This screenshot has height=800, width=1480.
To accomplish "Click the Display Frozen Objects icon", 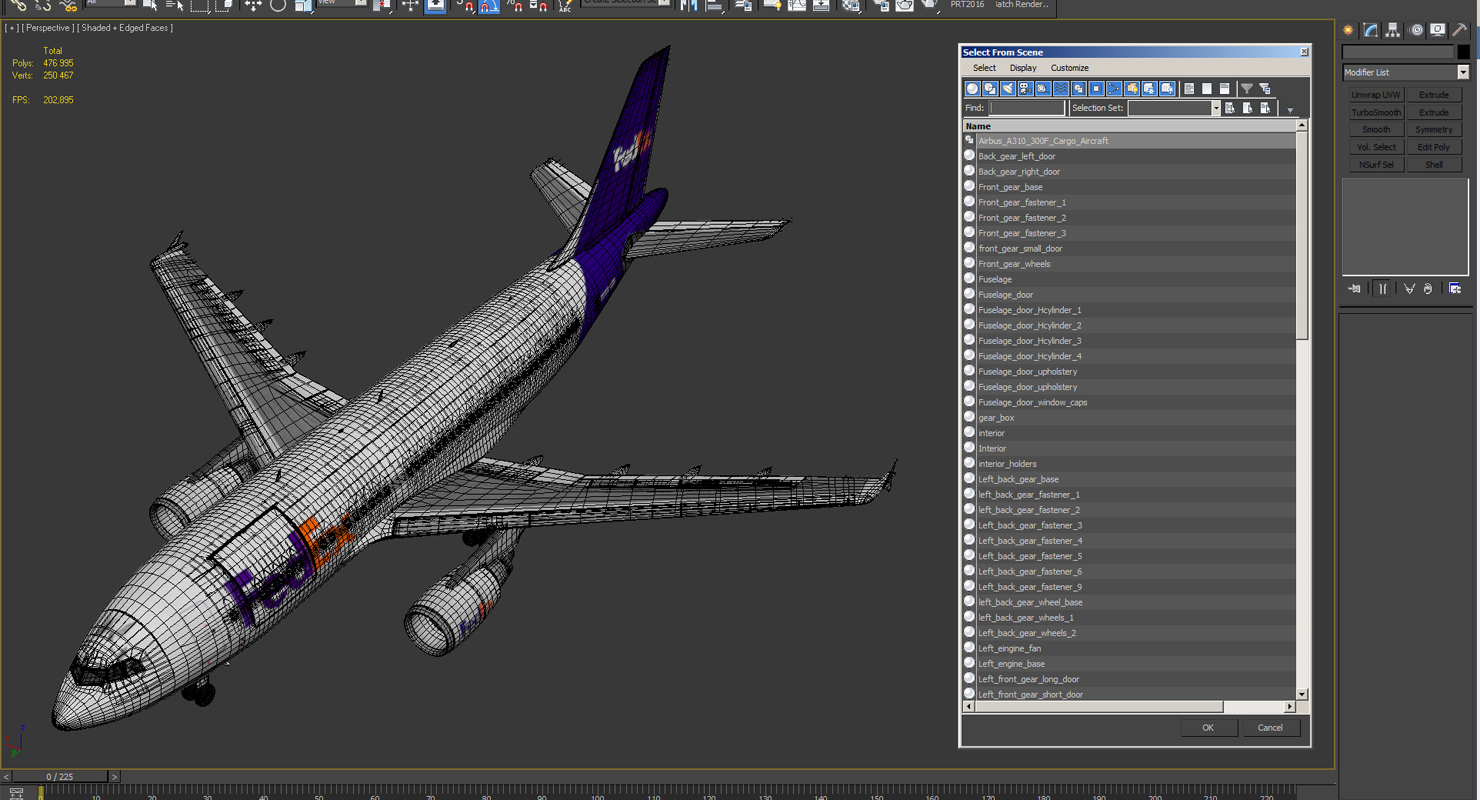I will pyautogui.click(x=1149, y=89).
